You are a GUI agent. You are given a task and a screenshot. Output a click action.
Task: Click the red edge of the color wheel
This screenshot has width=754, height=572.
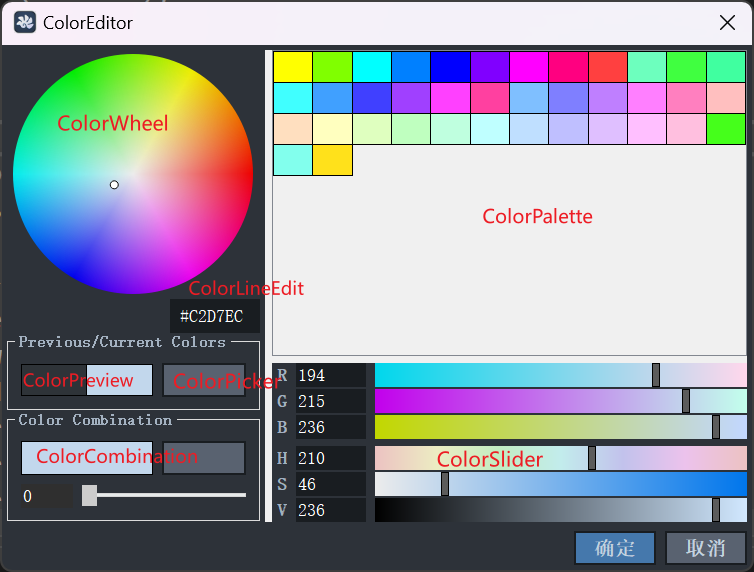pyautogui.click(x=249, y=174)
